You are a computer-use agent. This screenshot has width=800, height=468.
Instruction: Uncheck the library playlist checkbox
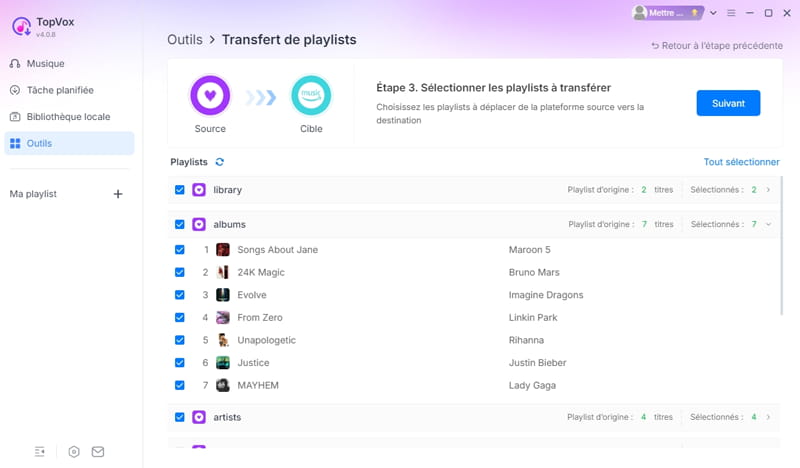(180, 190)
